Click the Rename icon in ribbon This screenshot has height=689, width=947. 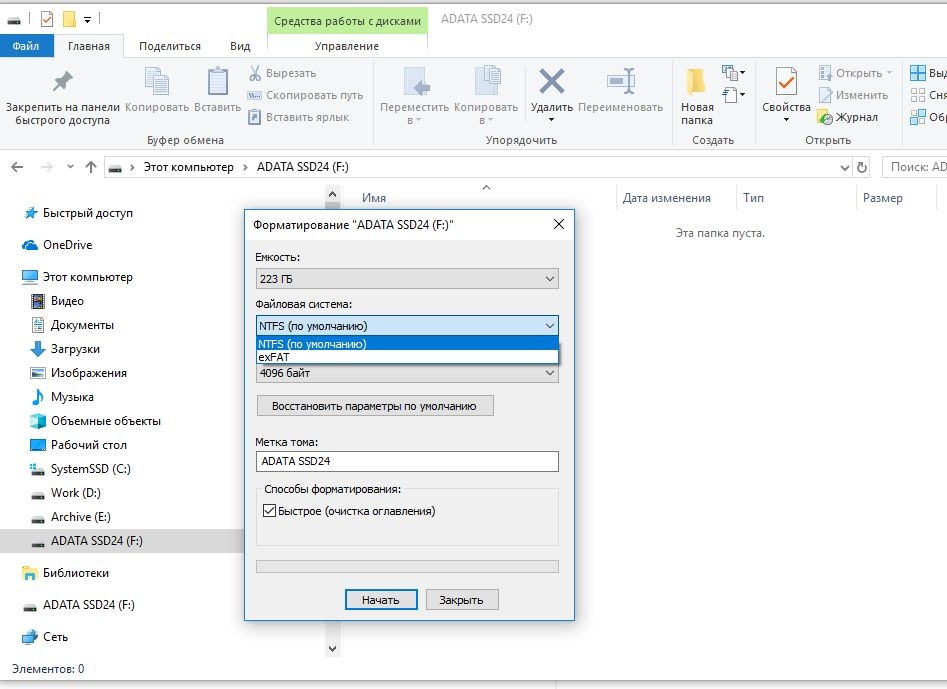[620, 82]
